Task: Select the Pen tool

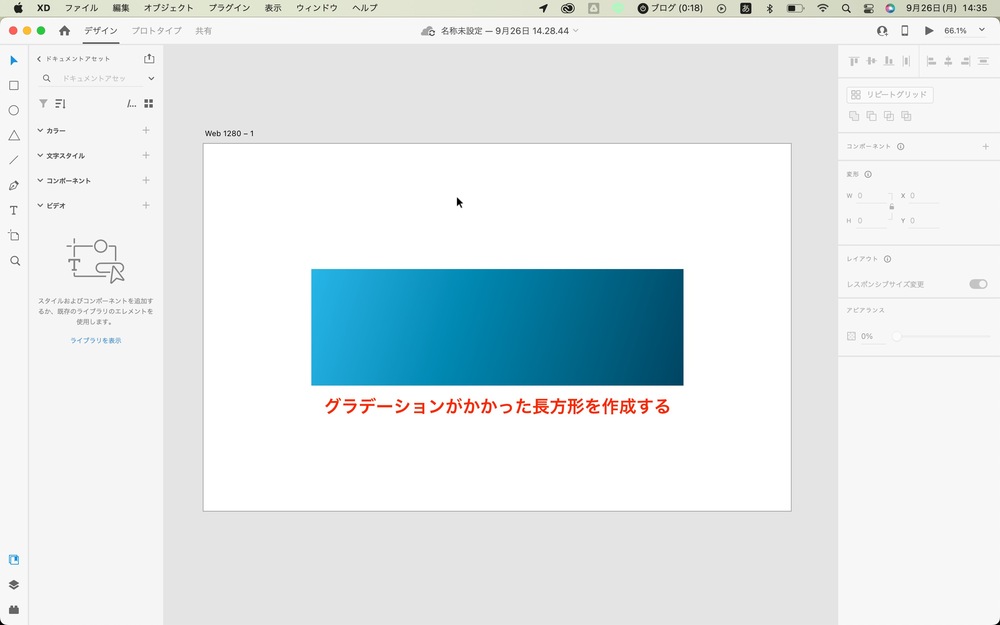Action: click(x=14, y=186)
